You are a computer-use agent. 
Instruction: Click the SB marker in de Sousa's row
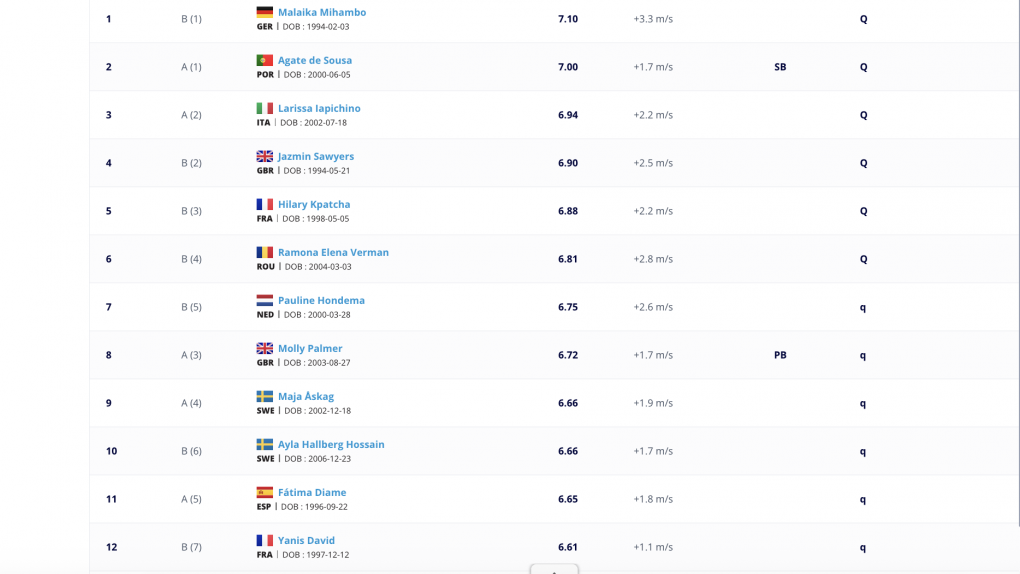pyautogui.click(x=780, y=67)
